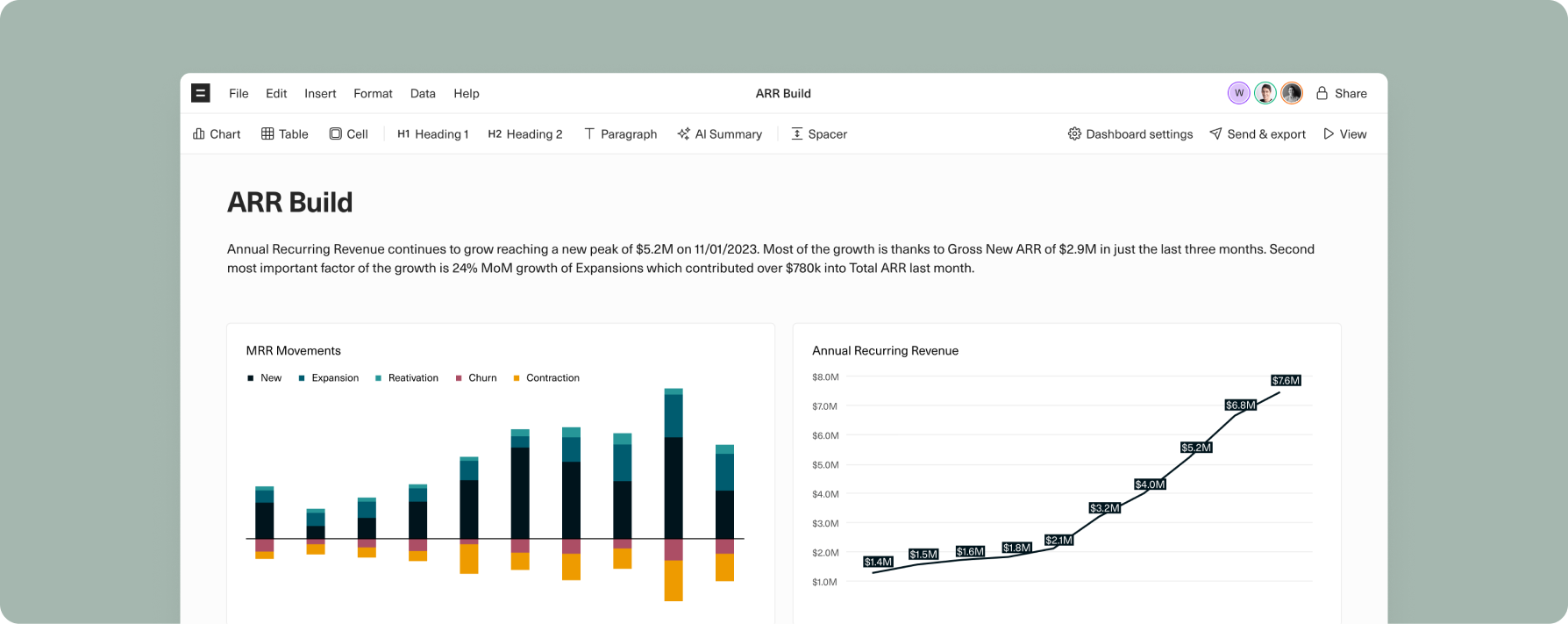Toggle the Contraction legend item
This screenshot has height=624, width=1568.
point(546,378)
